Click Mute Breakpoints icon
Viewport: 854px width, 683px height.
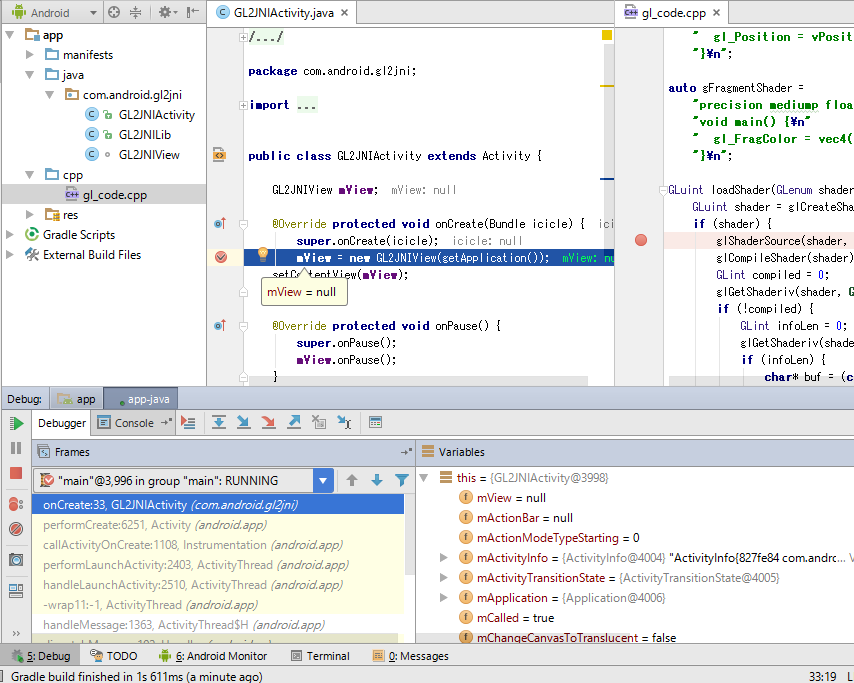tap(16, 529)
